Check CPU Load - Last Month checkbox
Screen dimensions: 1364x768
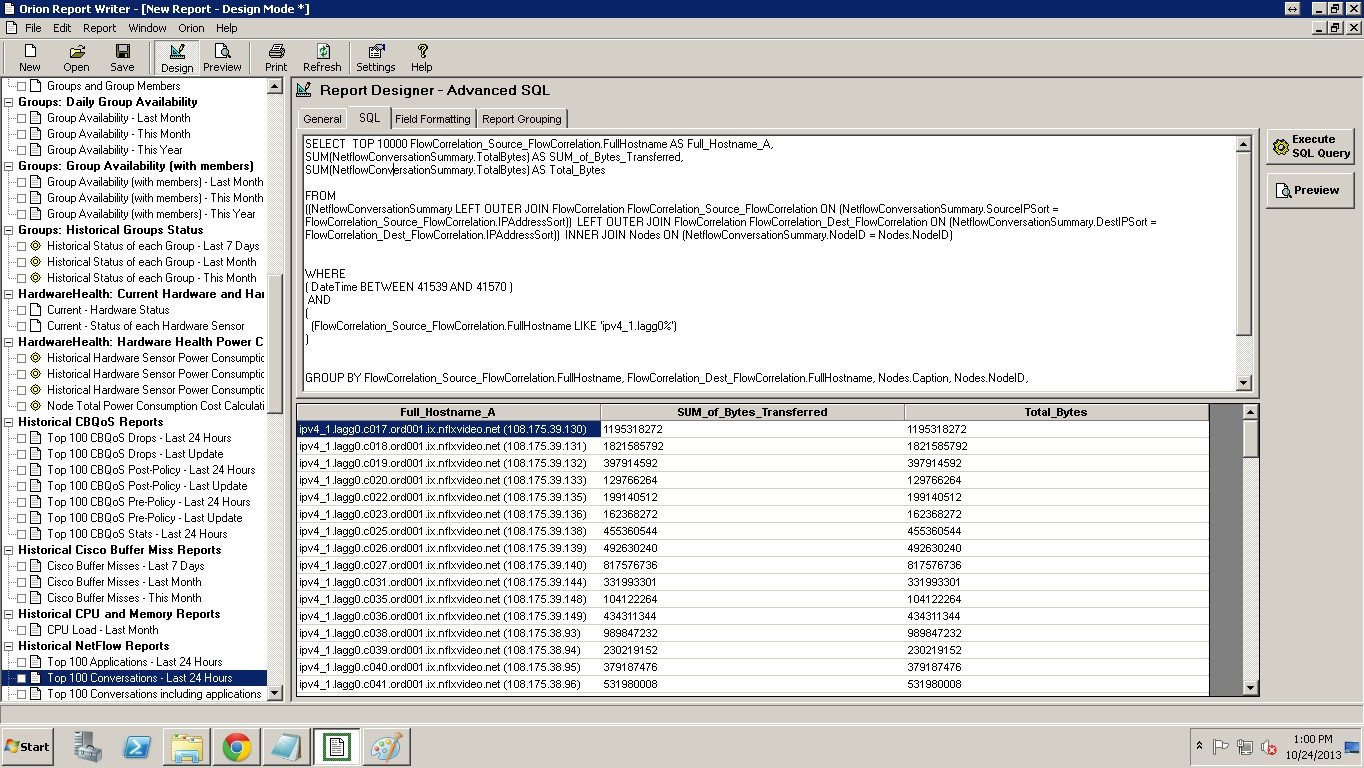[x=22, y=630]
